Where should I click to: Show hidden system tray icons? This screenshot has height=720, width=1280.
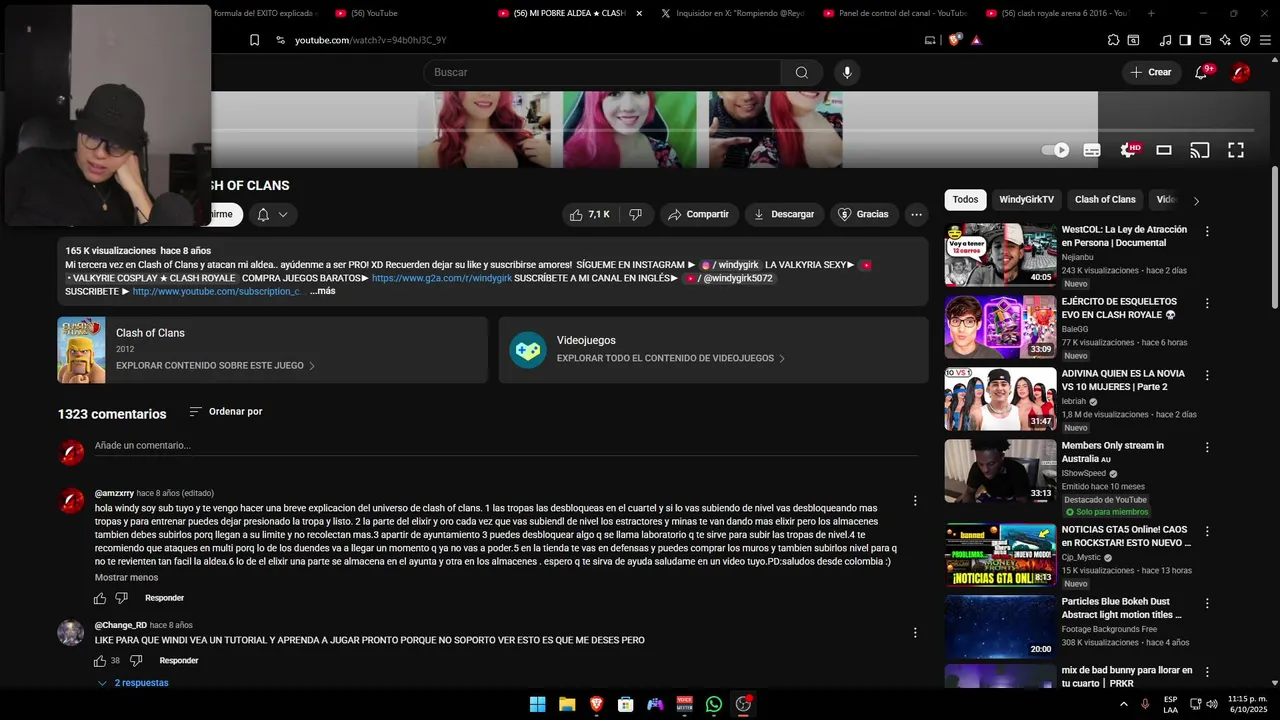[1123, 704]
